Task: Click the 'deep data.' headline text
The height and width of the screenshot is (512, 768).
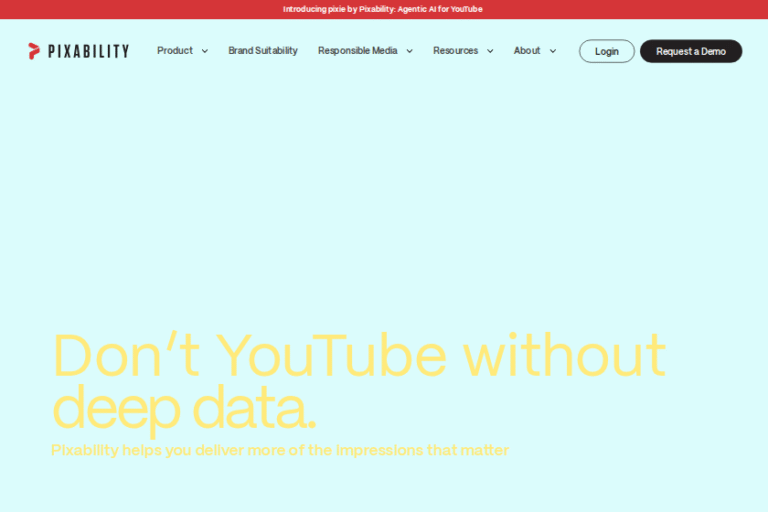Action: pyautogui.click(x=184, y=408)
